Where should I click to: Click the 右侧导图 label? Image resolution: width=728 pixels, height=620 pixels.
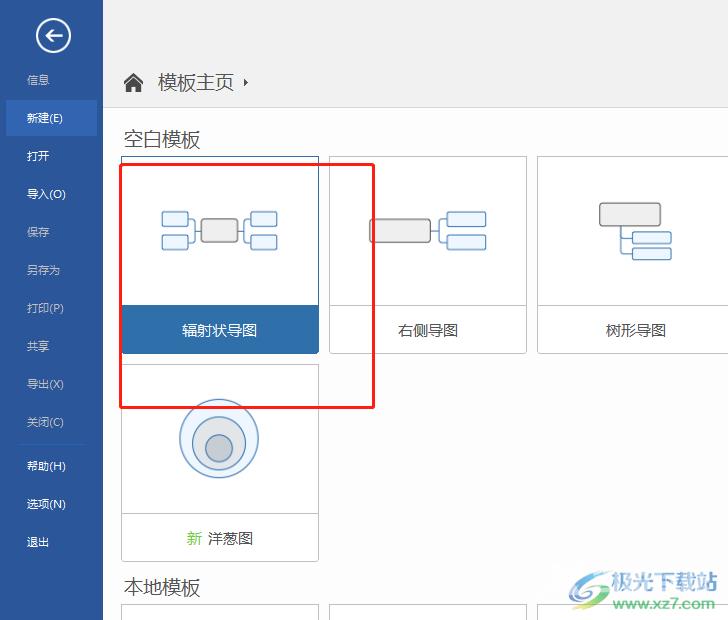(428, 330)
